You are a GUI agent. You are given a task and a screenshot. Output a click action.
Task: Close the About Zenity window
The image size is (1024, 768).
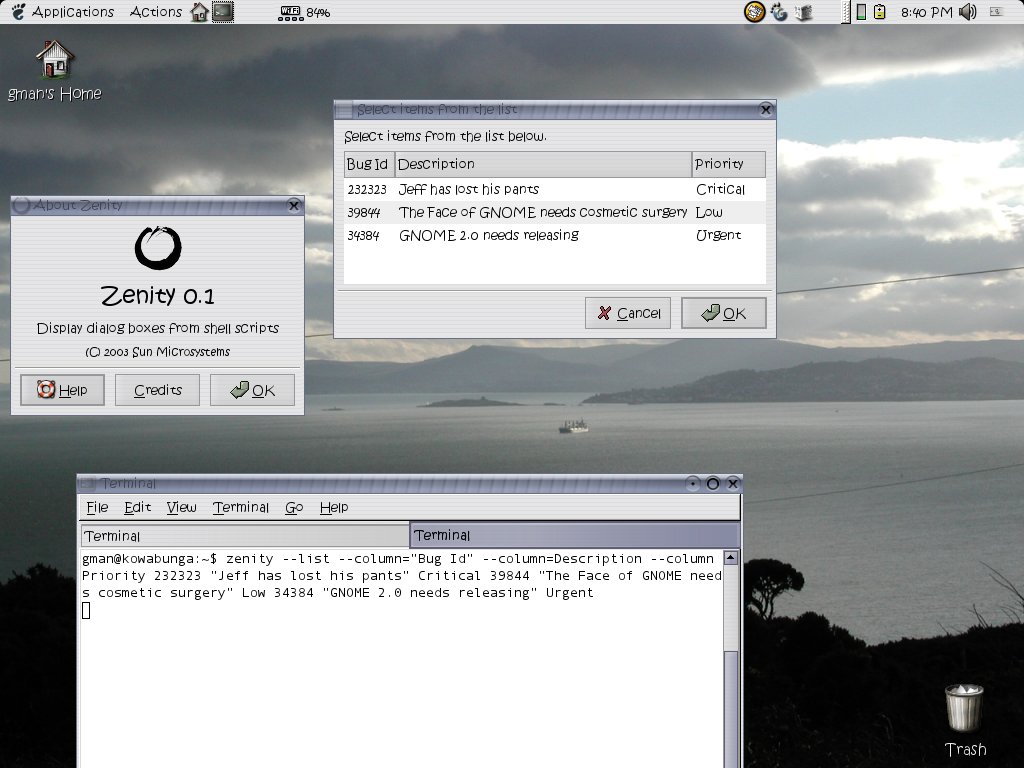(294, 206)
